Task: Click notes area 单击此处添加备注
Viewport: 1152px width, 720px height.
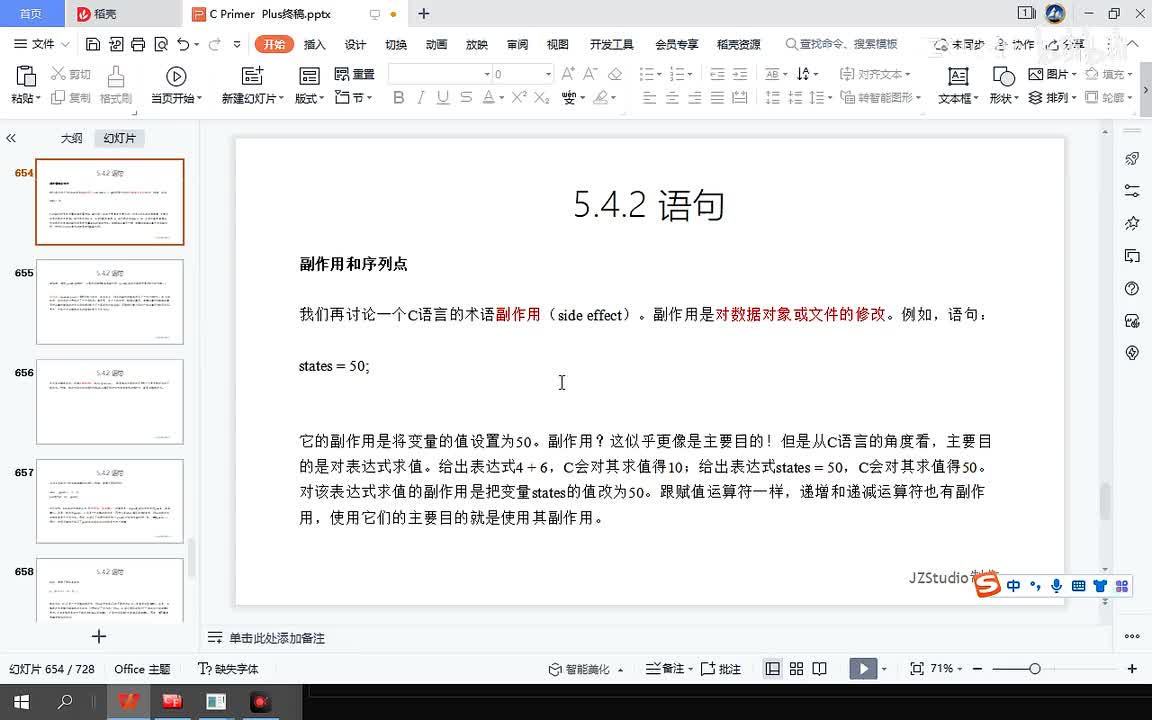Action: [276, 638]
